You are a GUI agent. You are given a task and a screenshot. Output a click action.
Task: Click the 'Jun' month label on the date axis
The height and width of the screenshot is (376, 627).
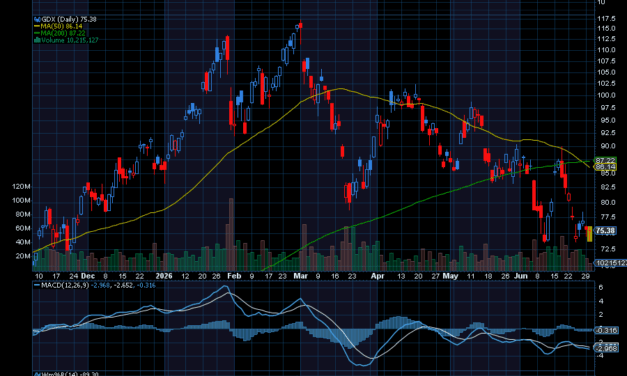coord(521,276)
